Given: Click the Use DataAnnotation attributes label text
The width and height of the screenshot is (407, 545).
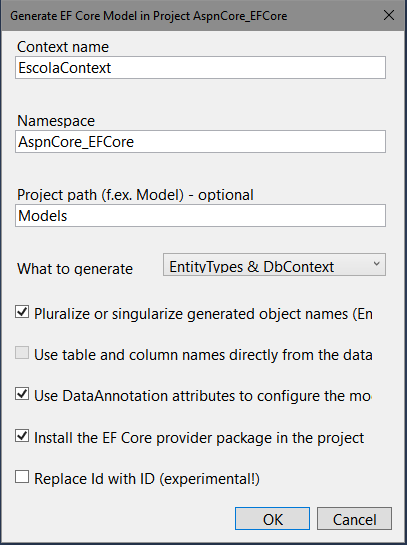Looking at the screenshot, I should pos(203,396).
